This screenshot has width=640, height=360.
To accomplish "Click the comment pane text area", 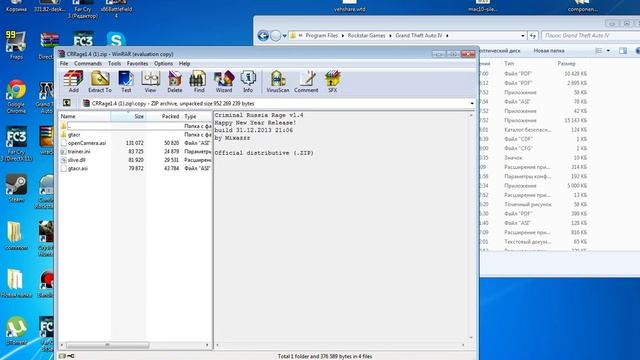I will pyautogui.click(x=341, y=226).
